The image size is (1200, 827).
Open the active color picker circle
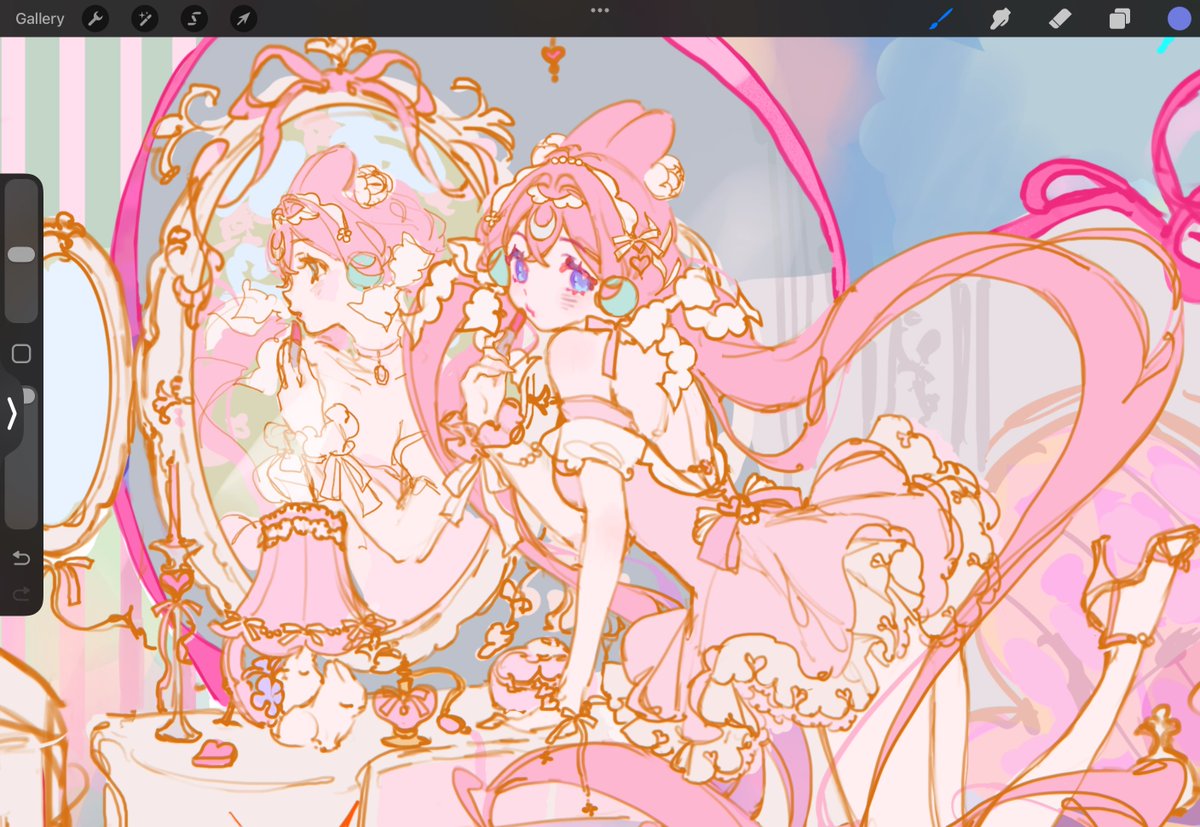pos(1179,18)
